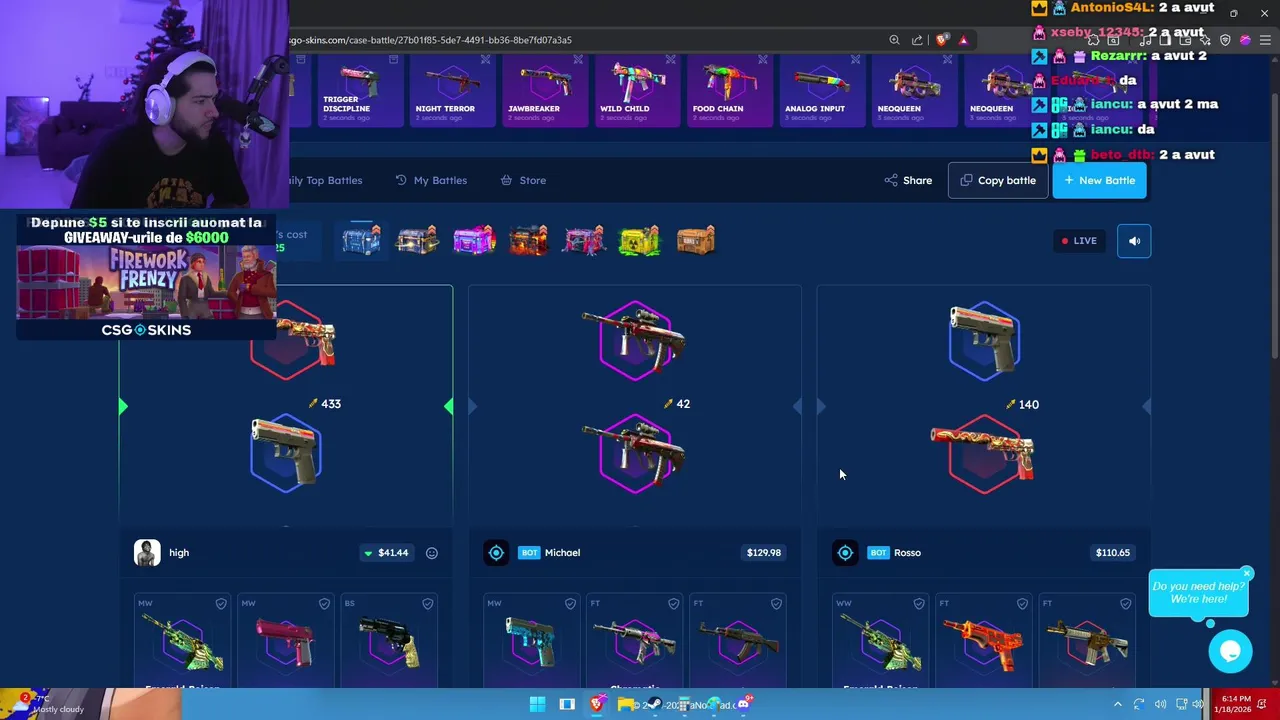Toggle the battle sound speaker button
This screenshot has height=720, width=1280.
coord(1134,241)
